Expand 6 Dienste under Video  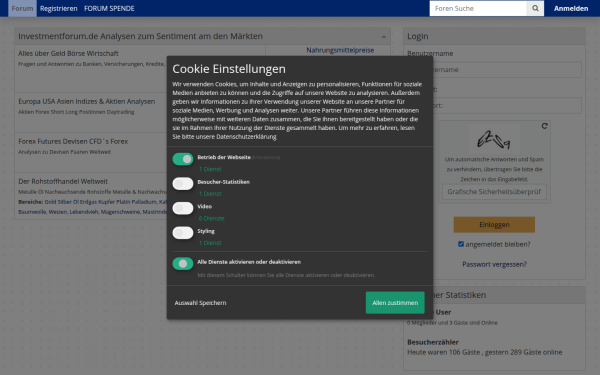point(212,218)
